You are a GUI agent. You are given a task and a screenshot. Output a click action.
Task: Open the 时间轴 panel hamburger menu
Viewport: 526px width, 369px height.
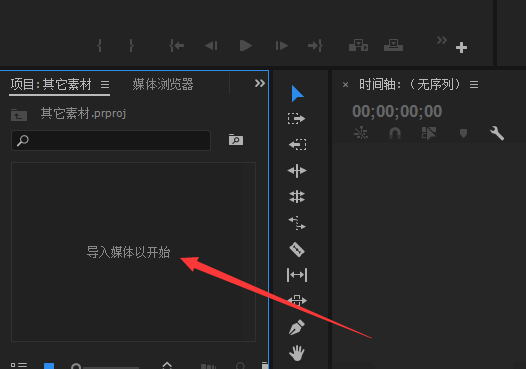pos(474,85)
